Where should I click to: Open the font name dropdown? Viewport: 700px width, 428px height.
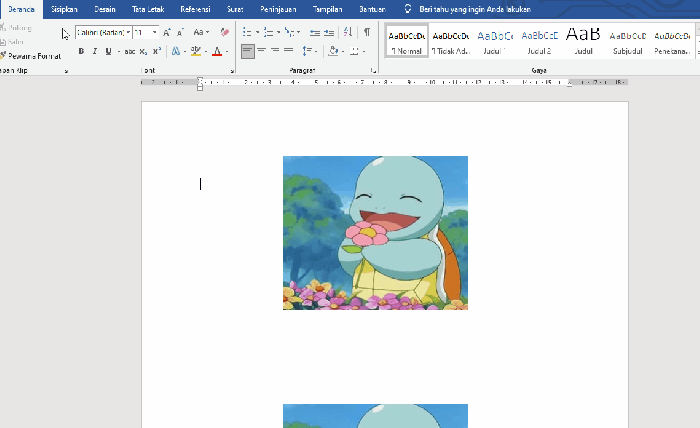click(128, 33)
